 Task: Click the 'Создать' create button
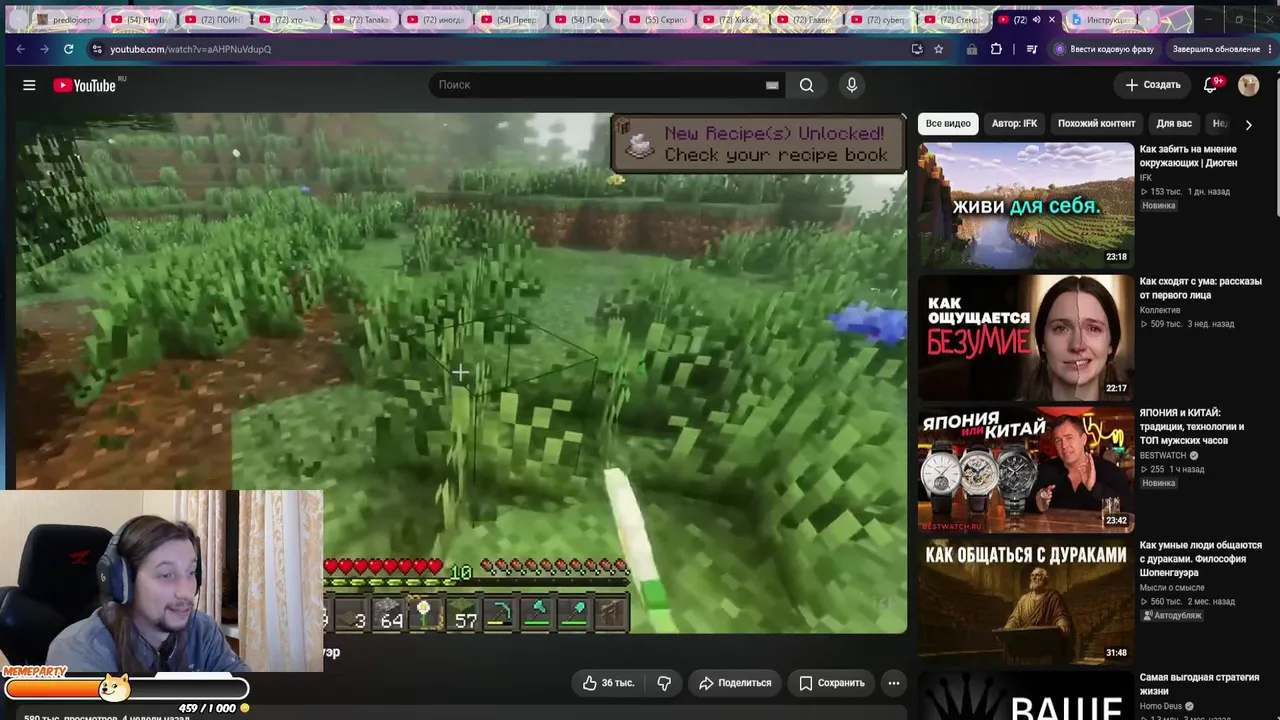pyautogui.click(x=1153, y=85)
